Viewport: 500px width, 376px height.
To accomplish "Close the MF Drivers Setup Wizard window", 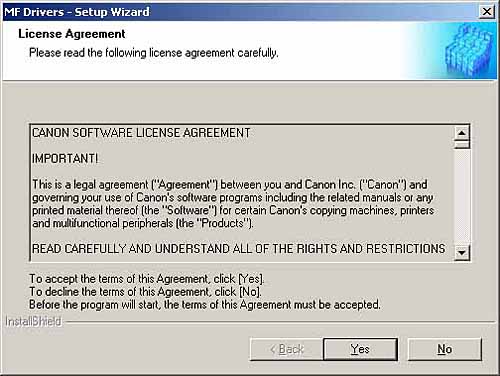I will click(x=487, y=12).
